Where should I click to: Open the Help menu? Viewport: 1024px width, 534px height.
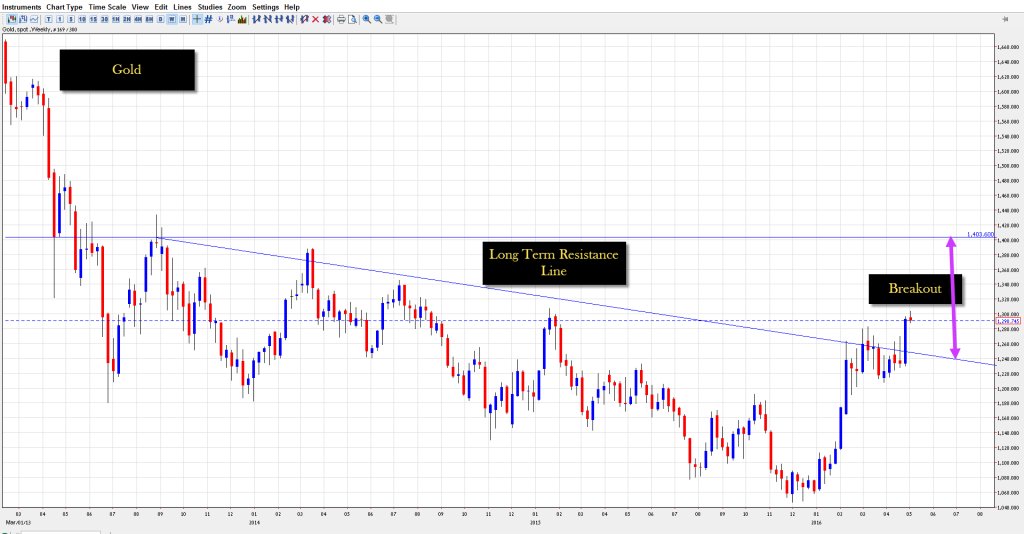[292, 7]
